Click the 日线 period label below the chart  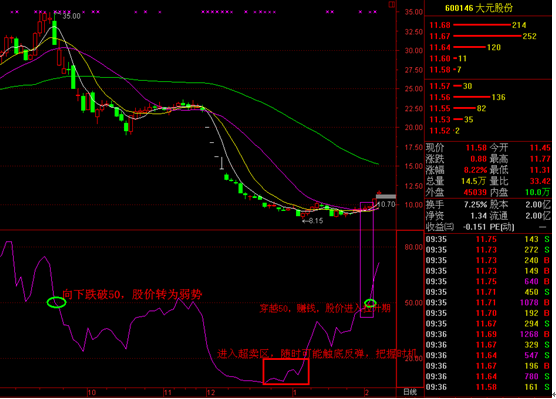click(410, 392)
